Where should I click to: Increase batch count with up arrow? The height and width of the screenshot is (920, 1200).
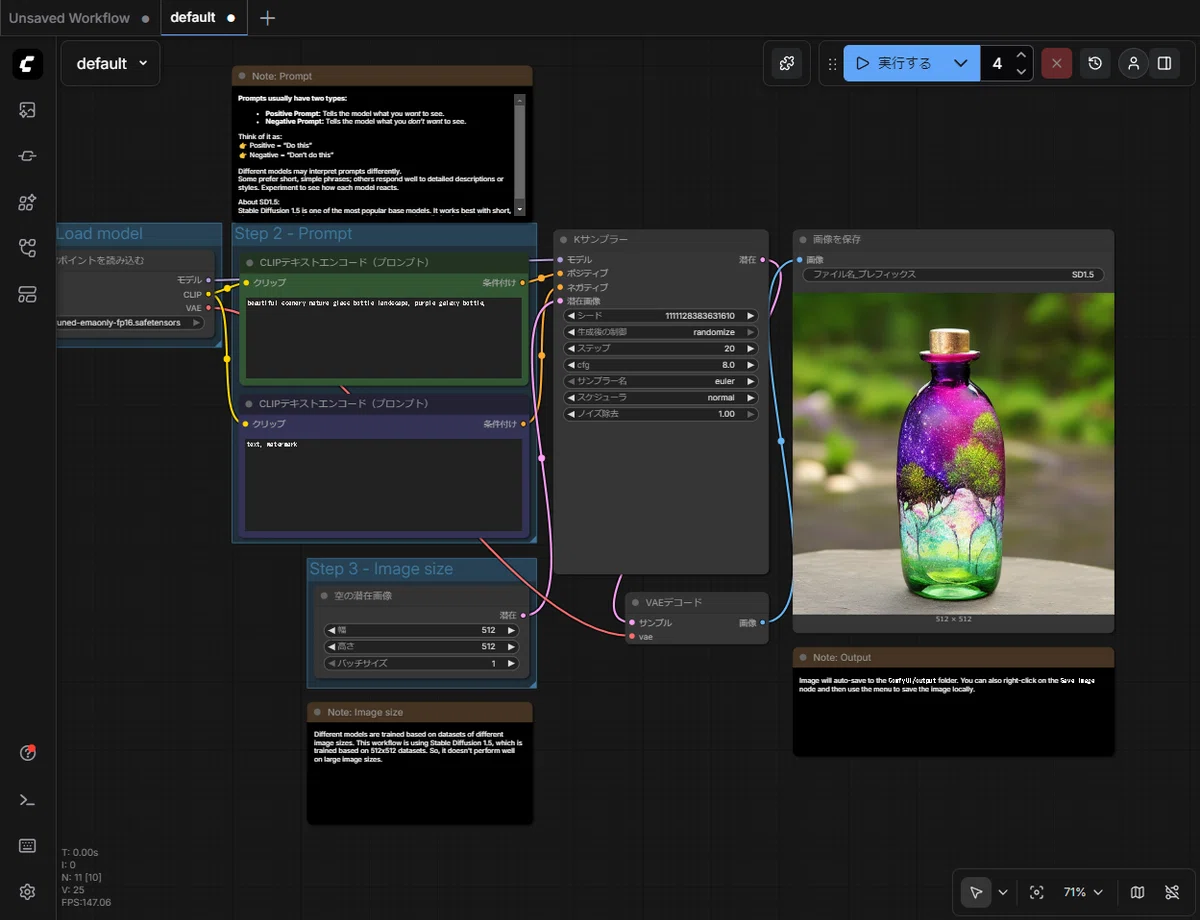click(x=1020, y=55)
